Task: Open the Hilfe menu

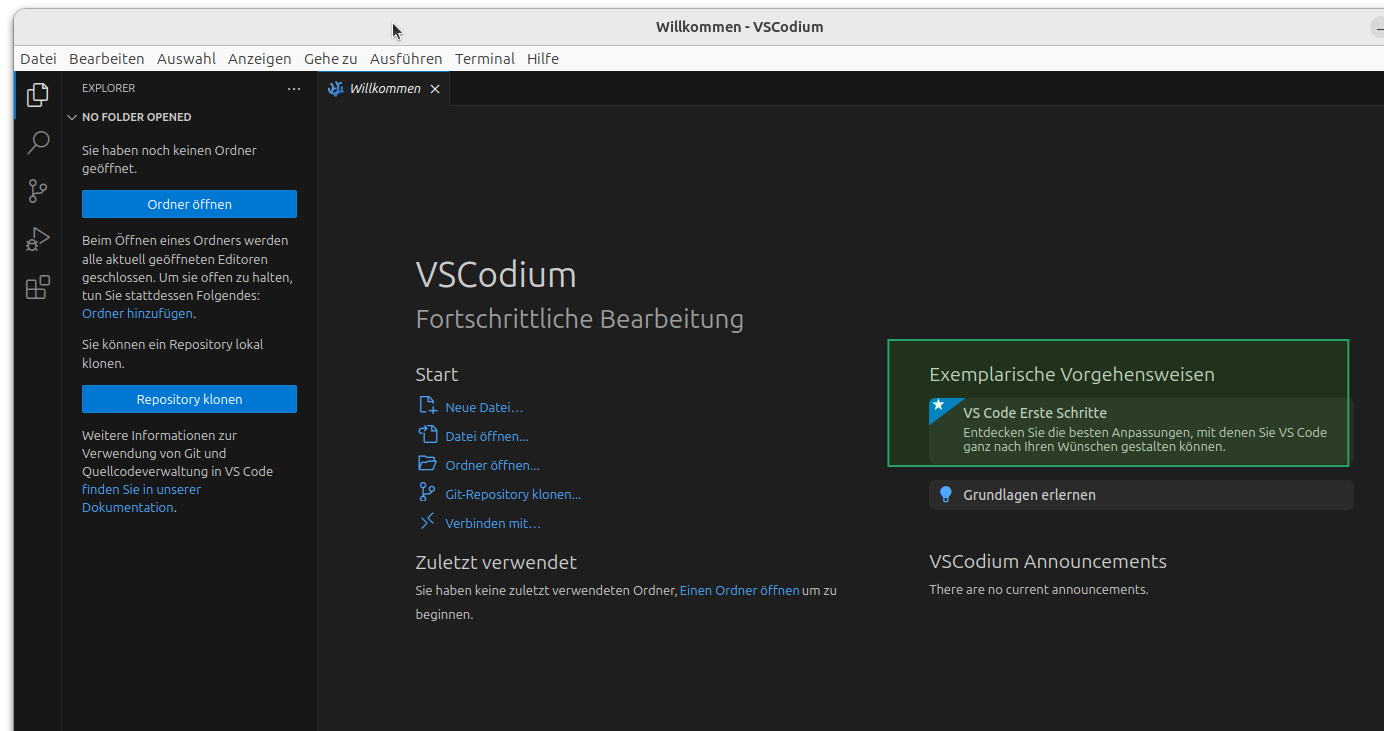Action: point(543,58)
